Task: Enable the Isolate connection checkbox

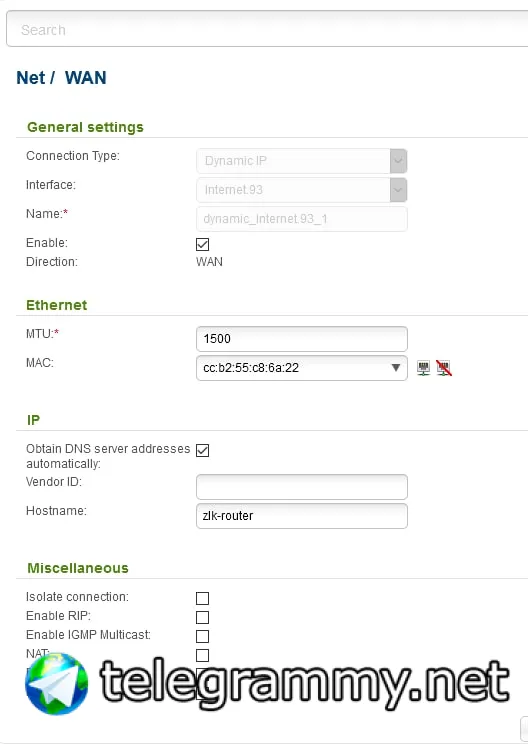Action: (x=203, y=598)
